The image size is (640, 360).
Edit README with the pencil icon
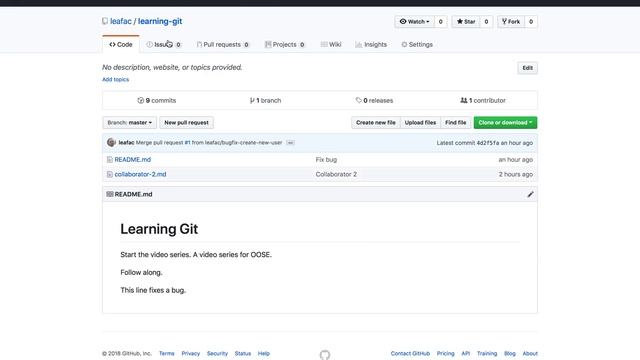pos(530,194)
